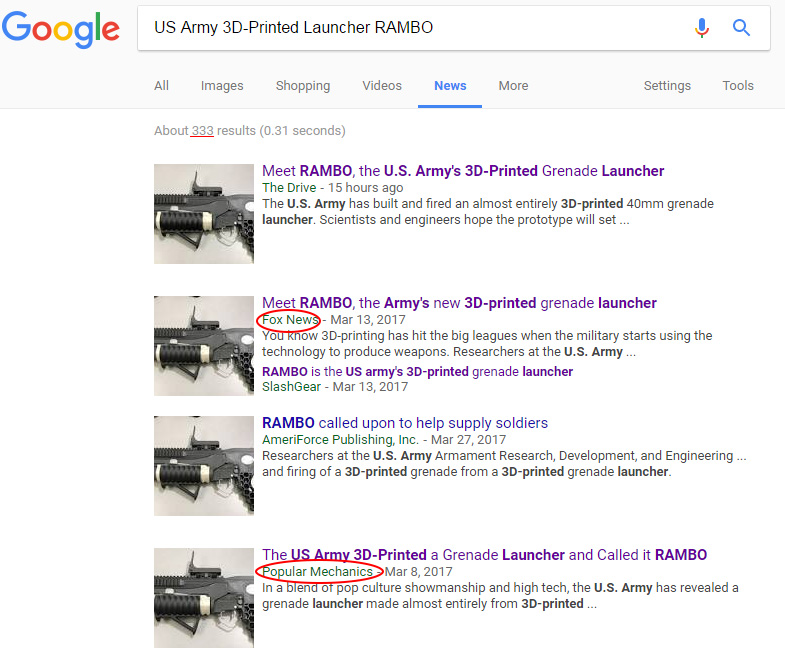
Task: Click the blue search magnifier icon
Action: point(741,28)
